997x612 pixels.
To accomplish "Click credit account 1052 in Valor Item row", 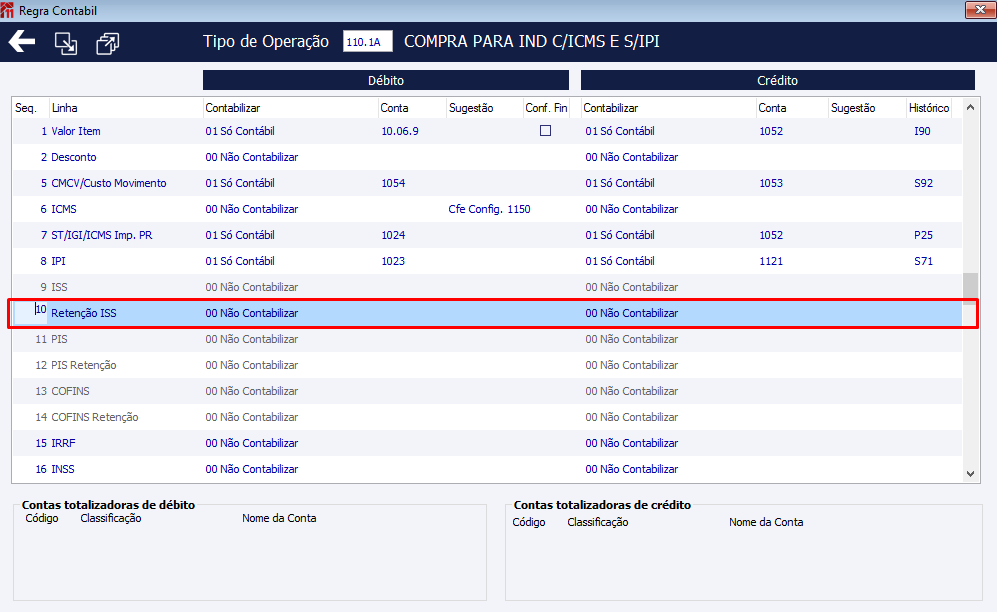I will pyautogui.click(x=771, y=131).
